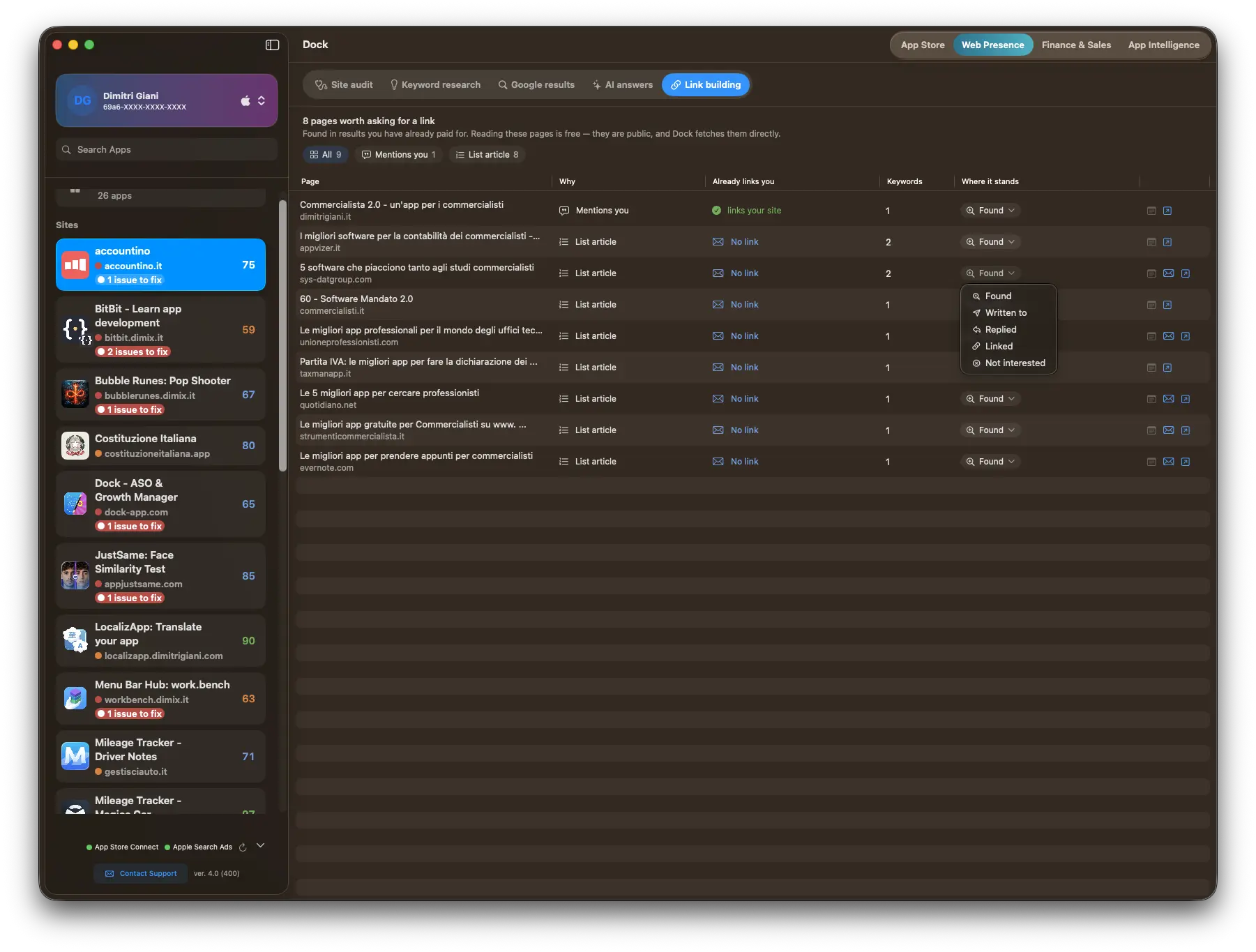Click the email envelope icon for the unioneprofessionisti.com row
This screenshot has height=952, width=1256.
click(x=1169, y=336)
